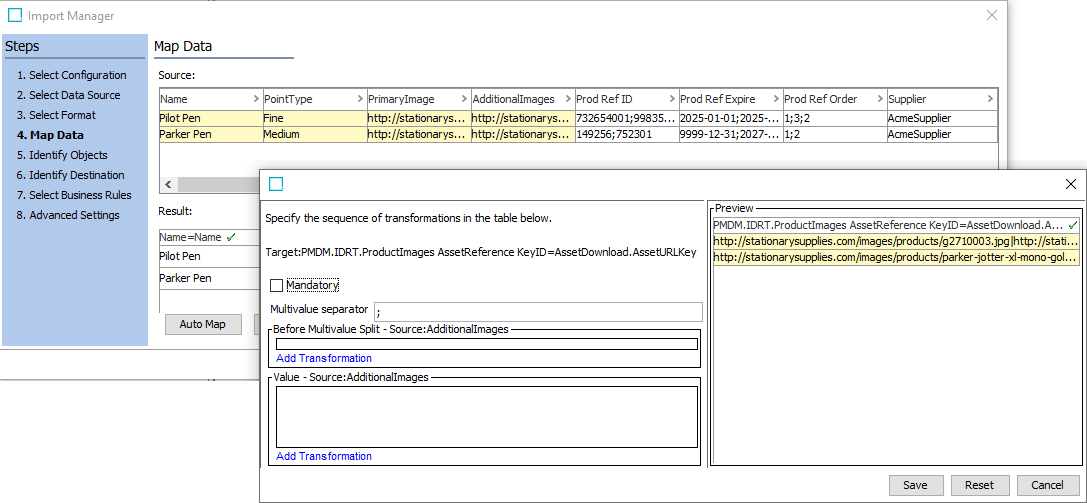This screenshot has height=503, width=1087.
Task: Click the green checkmark in Preview header
Action: (1073, 226)
